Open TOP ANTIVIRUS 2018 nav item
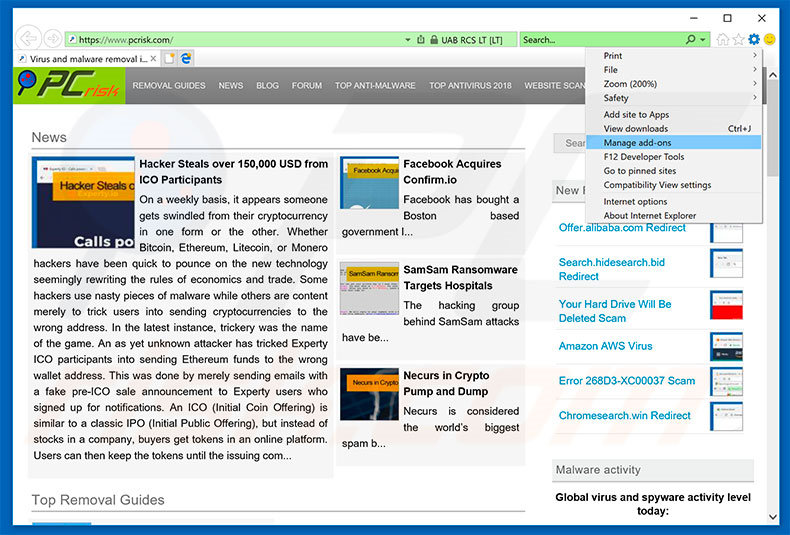The width and height of the screenshot is (790, 535). pyautogui.click(x=470, y=86)
